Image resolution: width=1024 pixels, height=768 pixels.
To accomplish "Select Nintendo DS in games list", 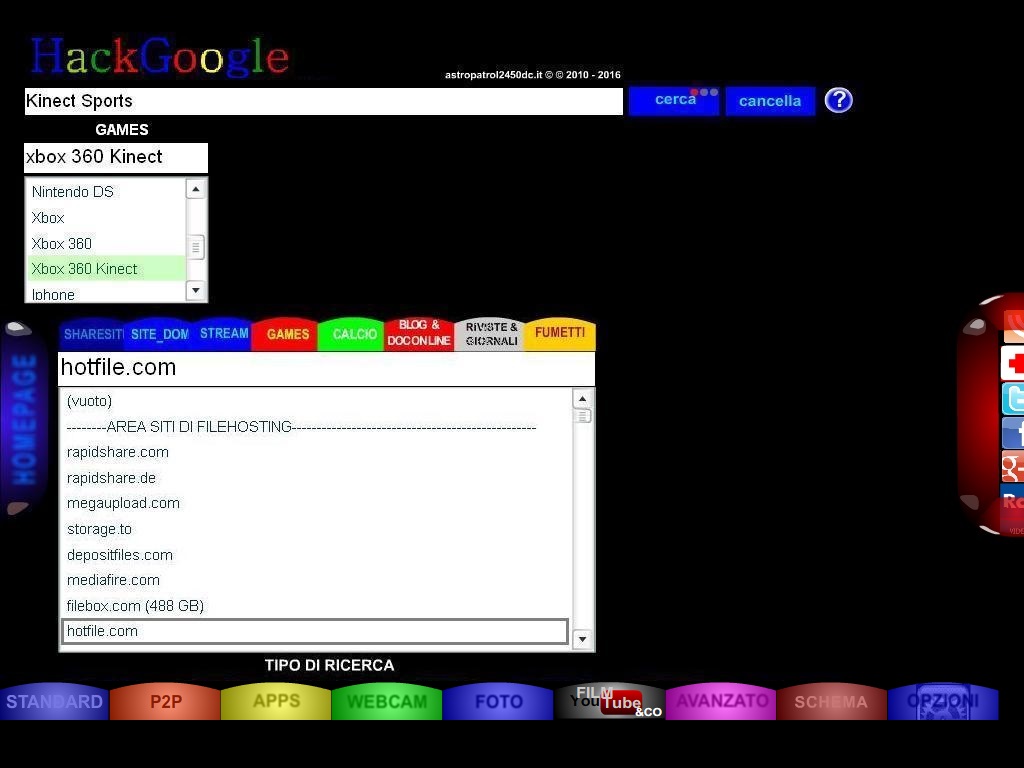I will tap(106, 192).
